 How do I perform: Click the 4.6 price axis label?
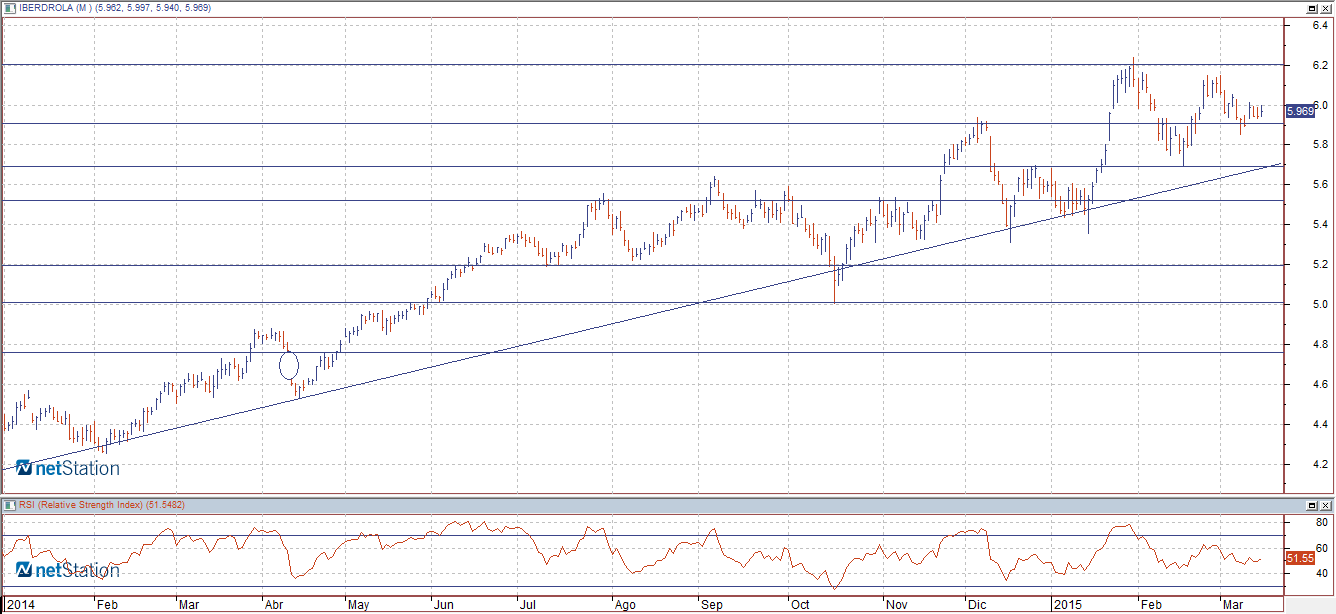(1320, 385)
